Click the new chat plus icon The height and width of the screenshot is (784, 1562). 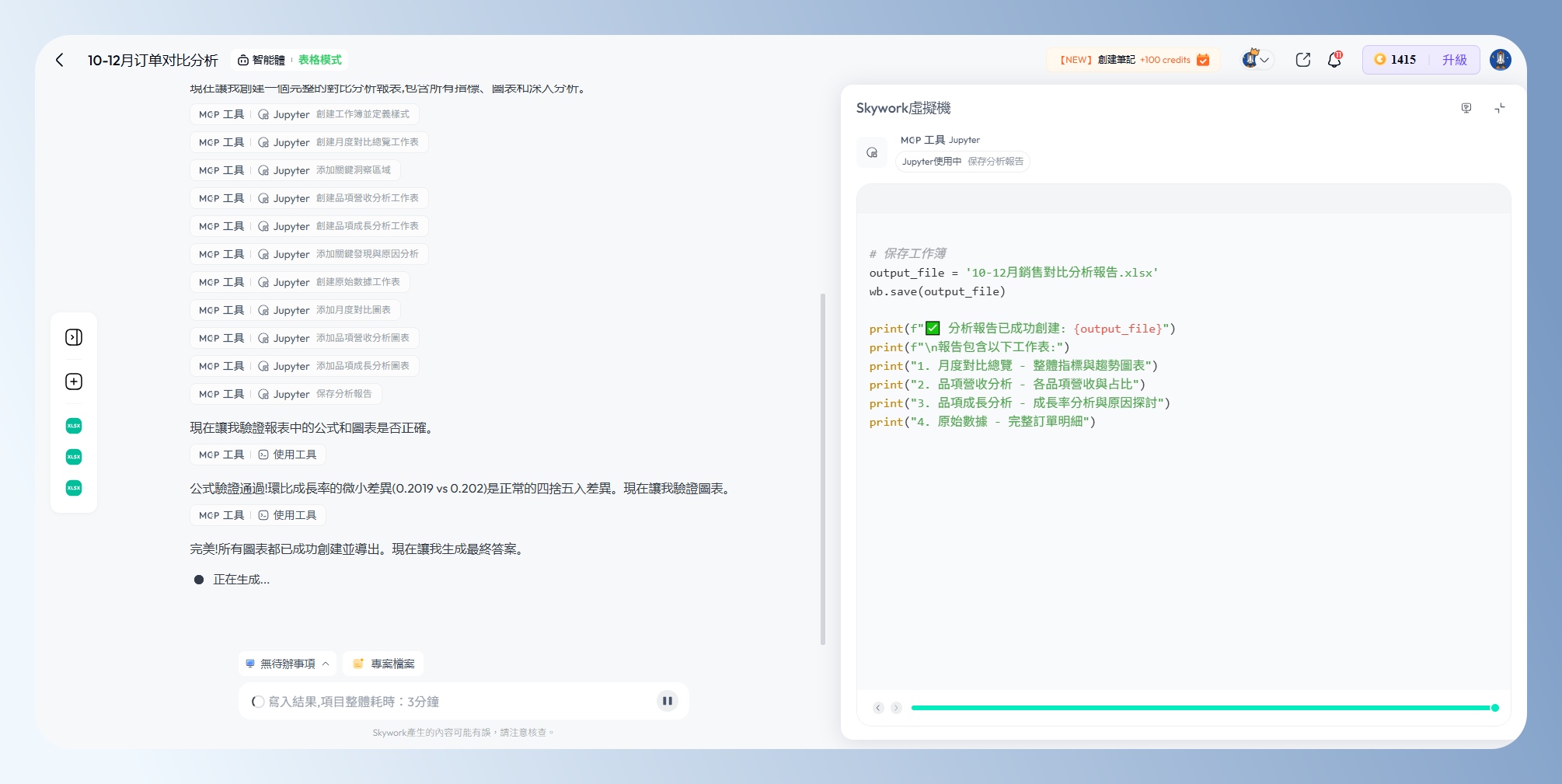pos(74,382)
